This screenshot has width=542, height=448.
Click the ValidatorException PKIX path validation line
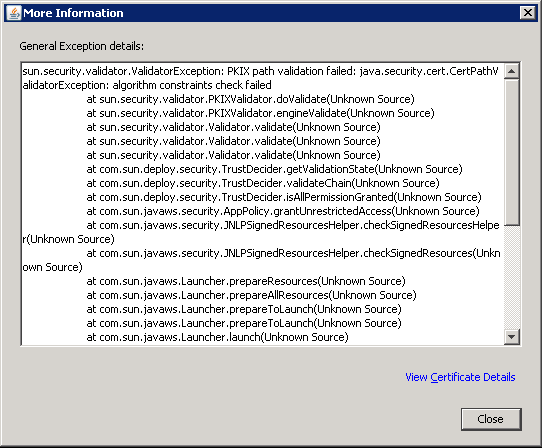260,71
